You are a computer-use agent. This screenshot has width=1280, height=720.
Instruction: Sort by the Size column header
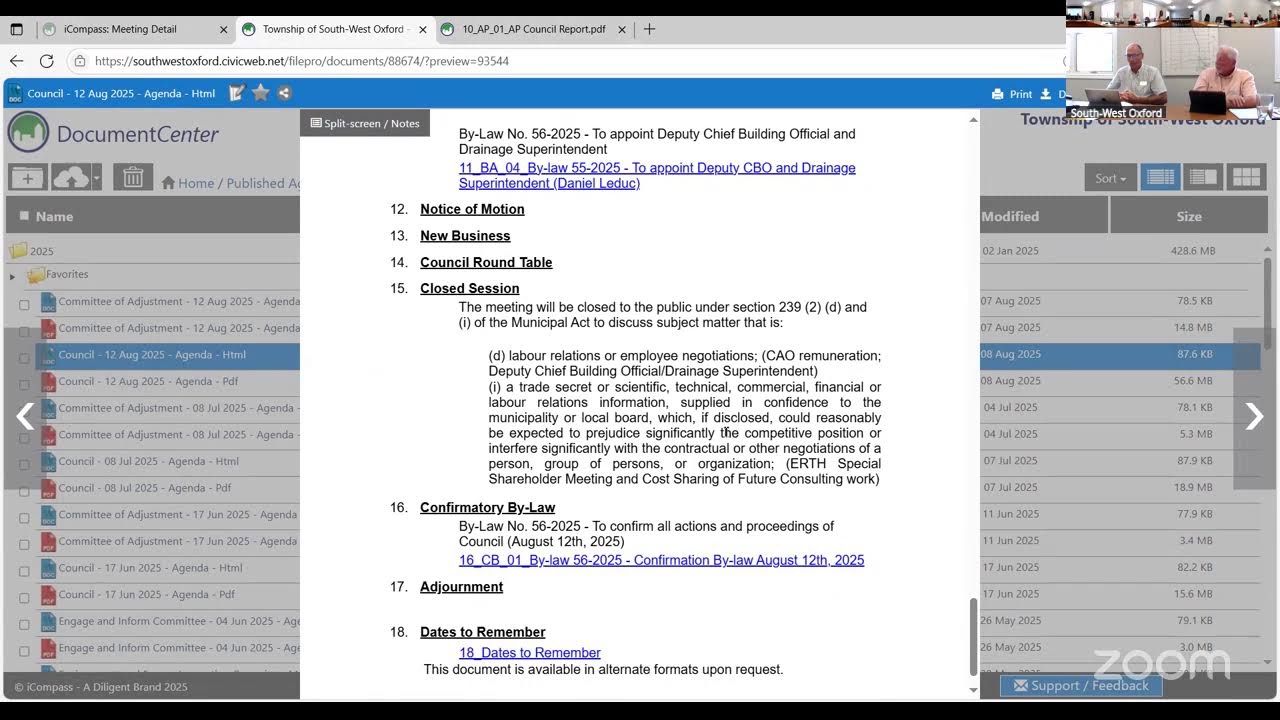tap(1189, 216)
